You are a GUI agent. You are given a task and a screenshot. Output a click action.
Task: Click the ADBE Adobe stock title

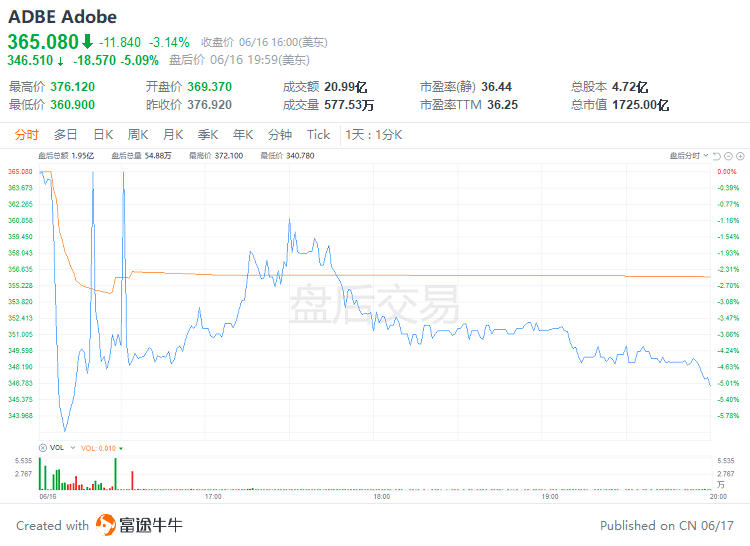[63, 17]
